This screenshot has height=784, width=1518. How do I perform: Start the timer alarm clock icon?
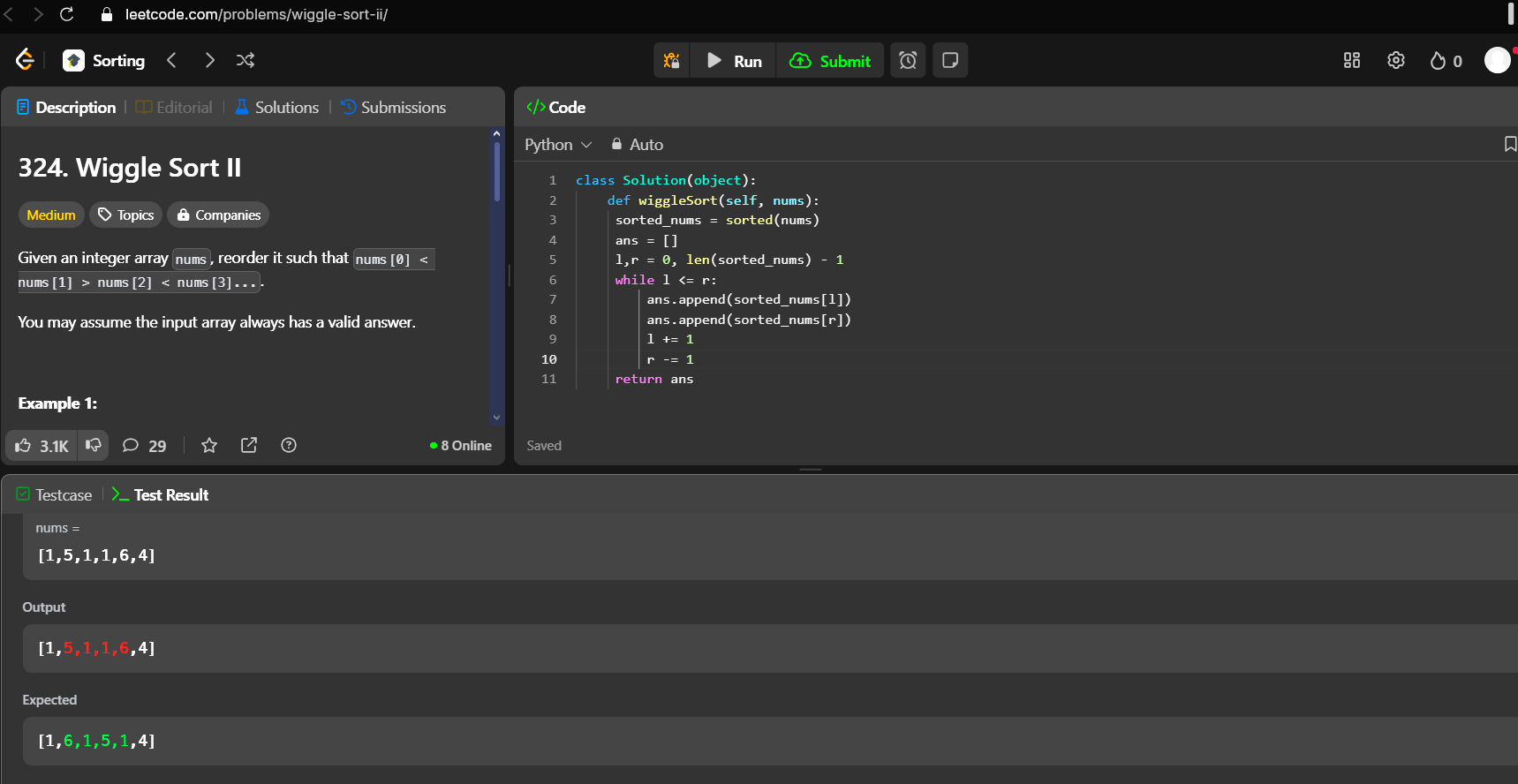coord(908,60)
